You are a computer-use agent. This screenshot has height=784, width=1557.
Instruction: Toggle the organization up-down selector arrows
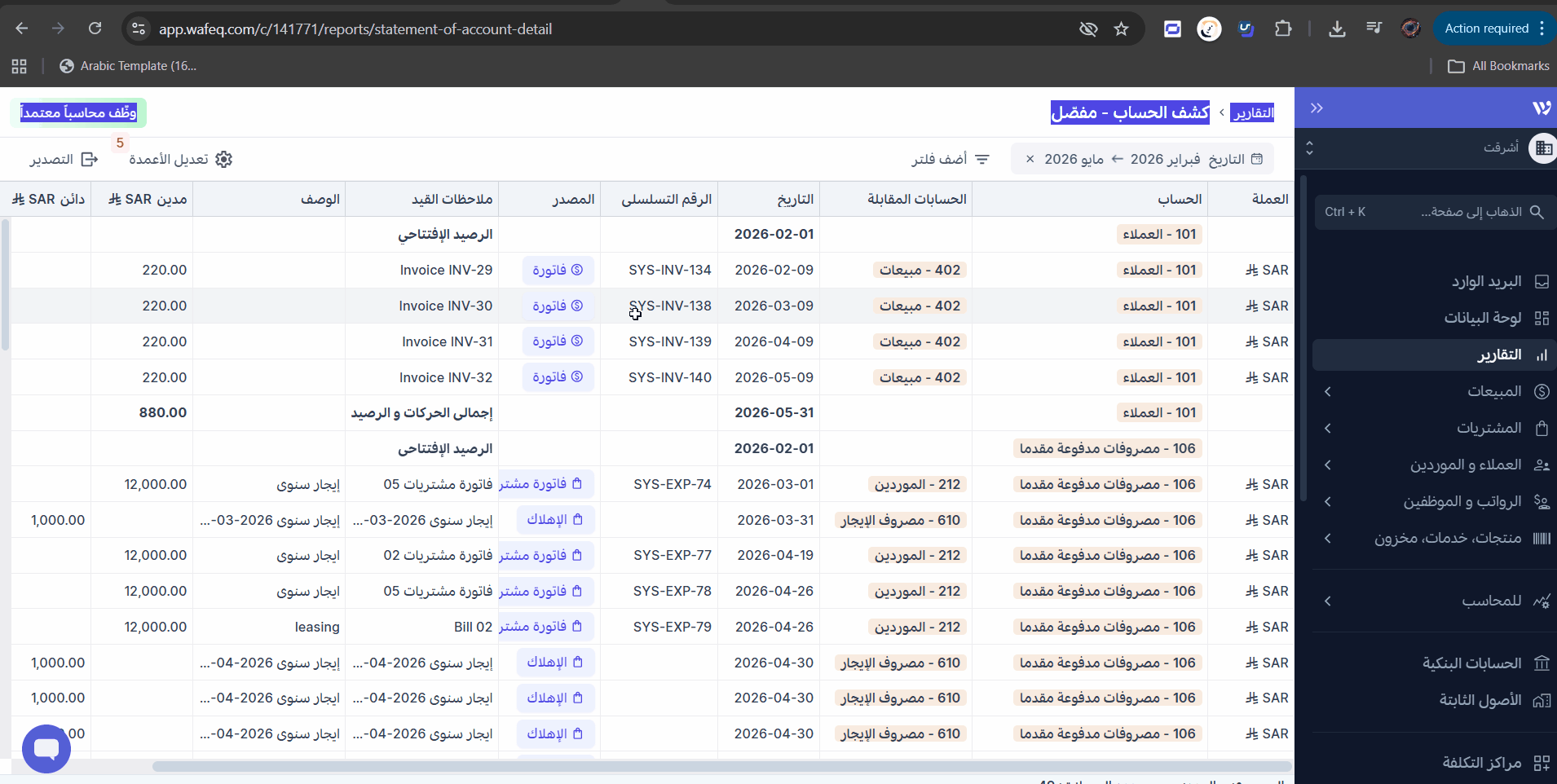click(x=1309, y=148)
